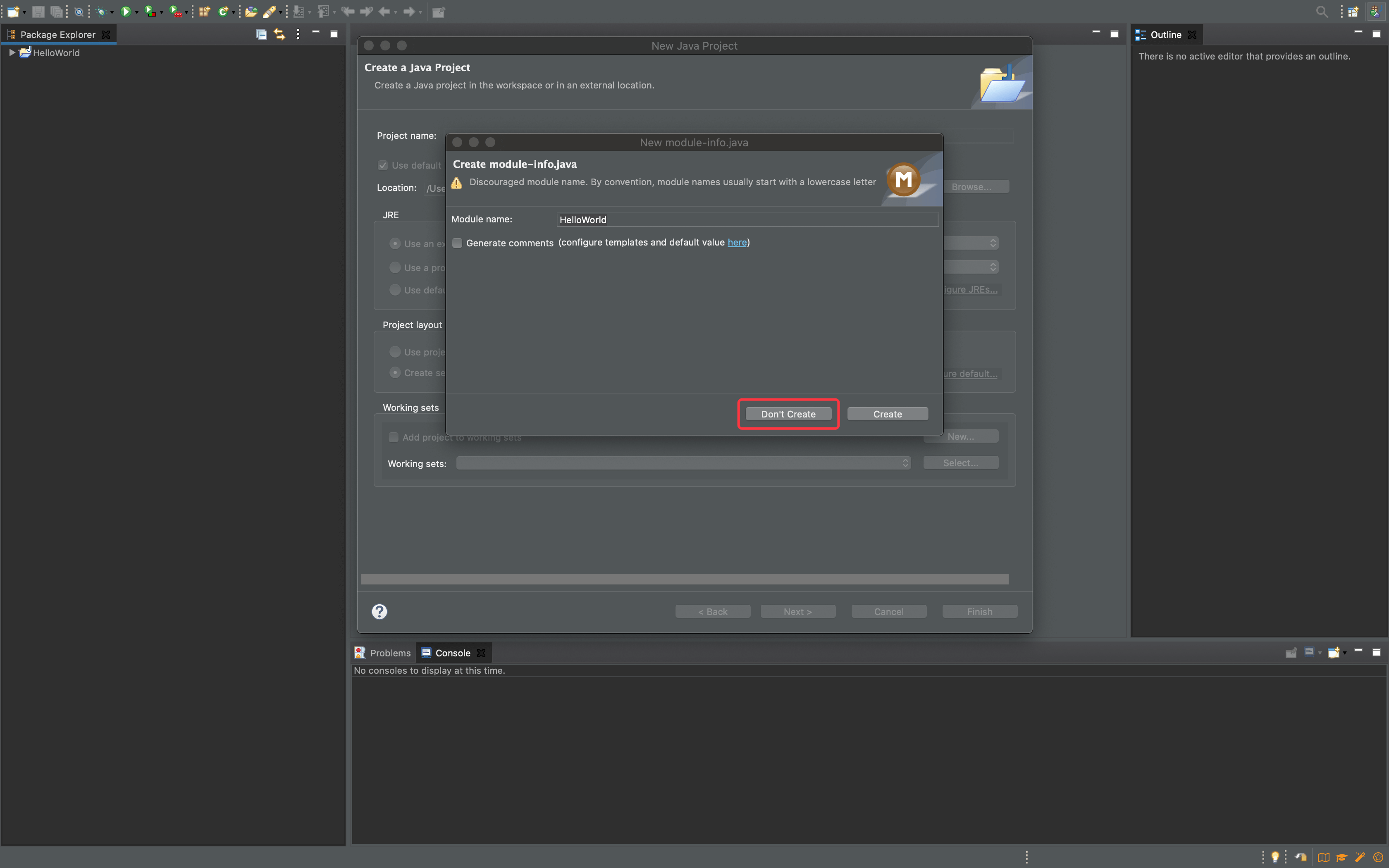Click the Package Explorer panel icon
Viewport: 1389px width, 868px height.
pos(11,33)
